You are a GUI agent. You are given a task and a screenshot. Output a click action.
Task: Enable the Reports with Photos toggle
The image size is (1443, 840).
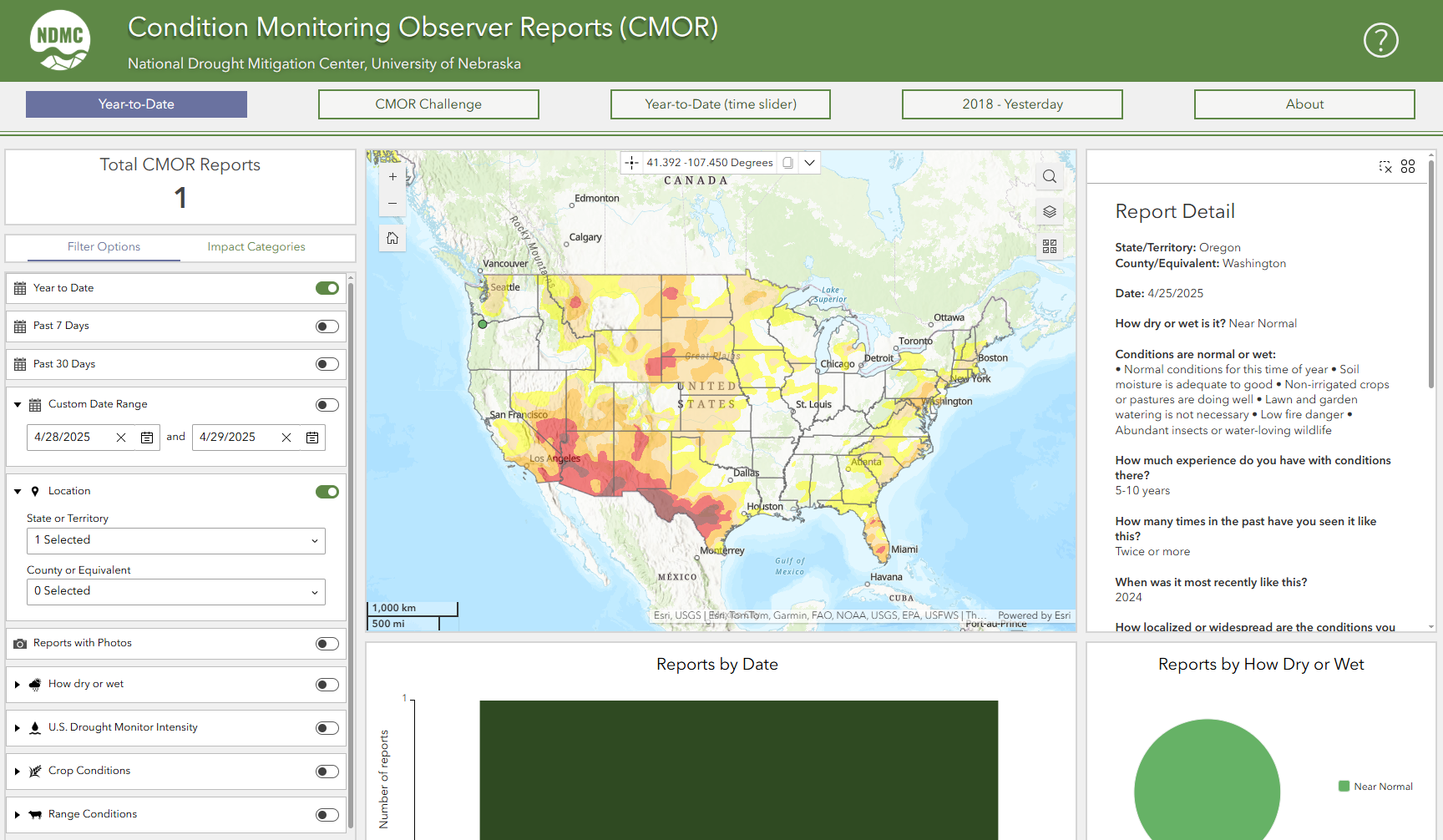(327, 644)
